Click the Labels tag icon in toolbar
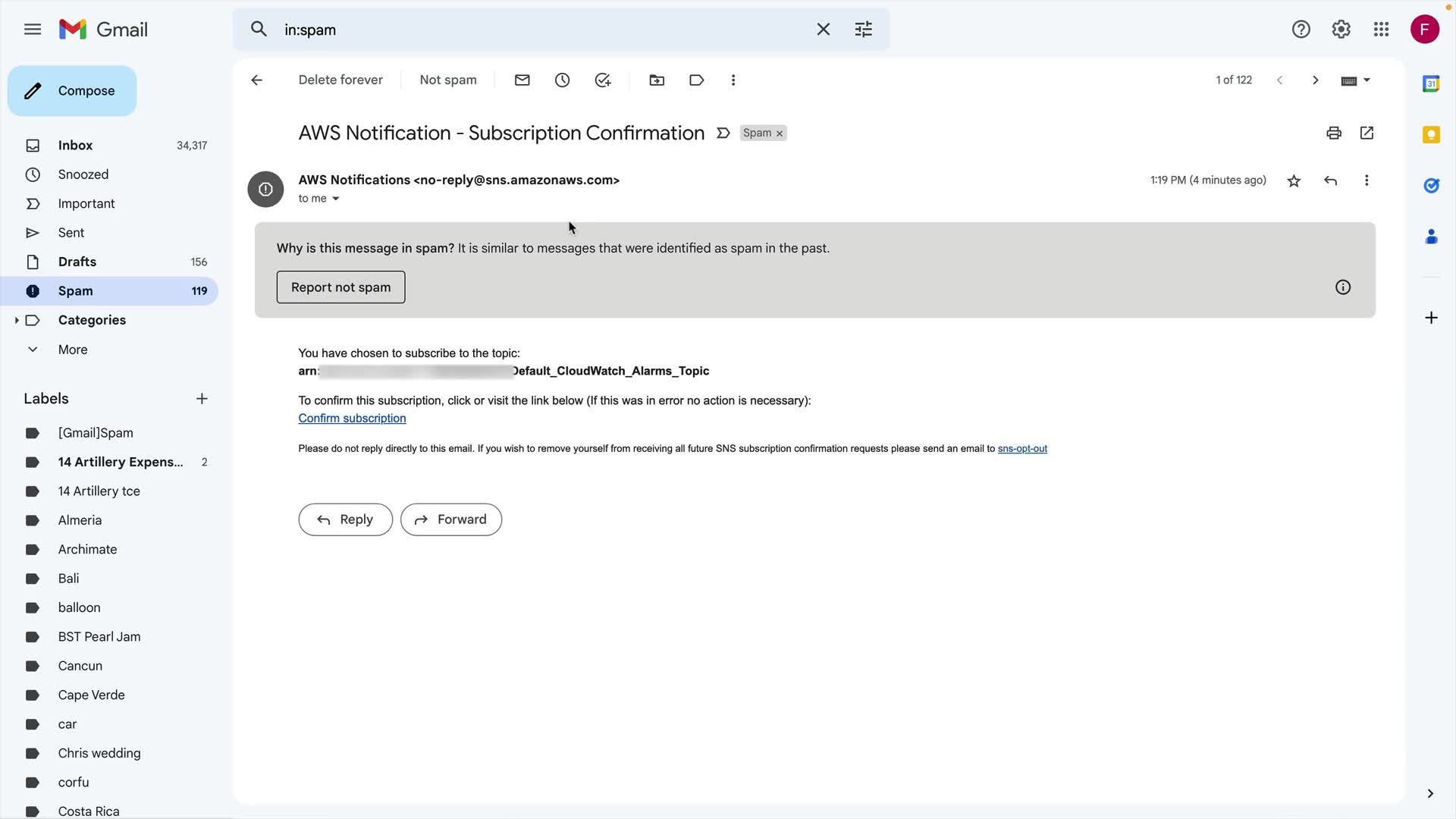 tap(696, 80)
